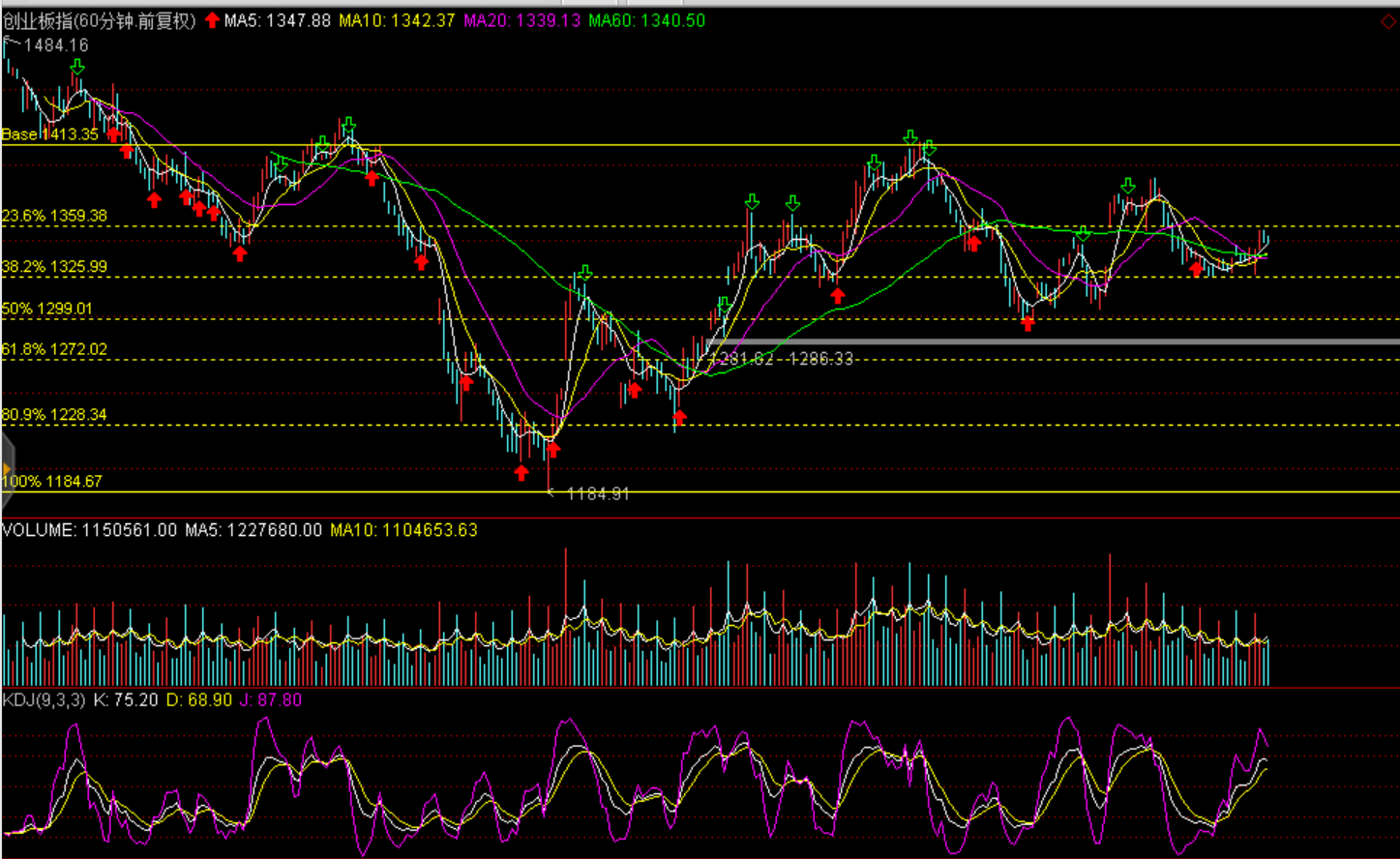
Task: Select the 38.2% 1325.99 retracement label
Action: [54, 267]
